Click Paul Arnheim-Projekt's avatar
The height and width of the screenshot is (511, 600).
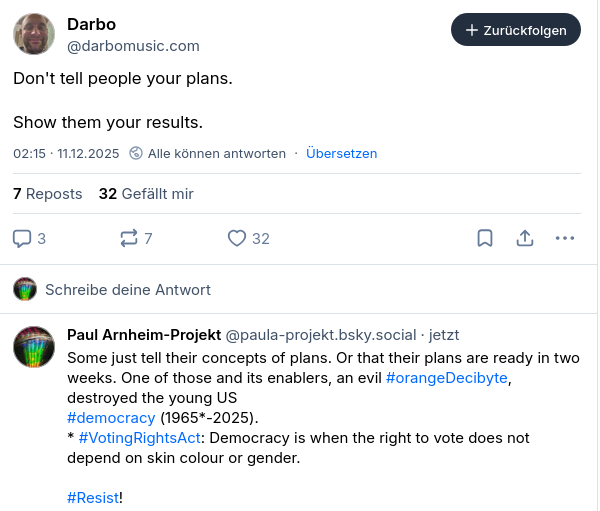coord(34,346)
